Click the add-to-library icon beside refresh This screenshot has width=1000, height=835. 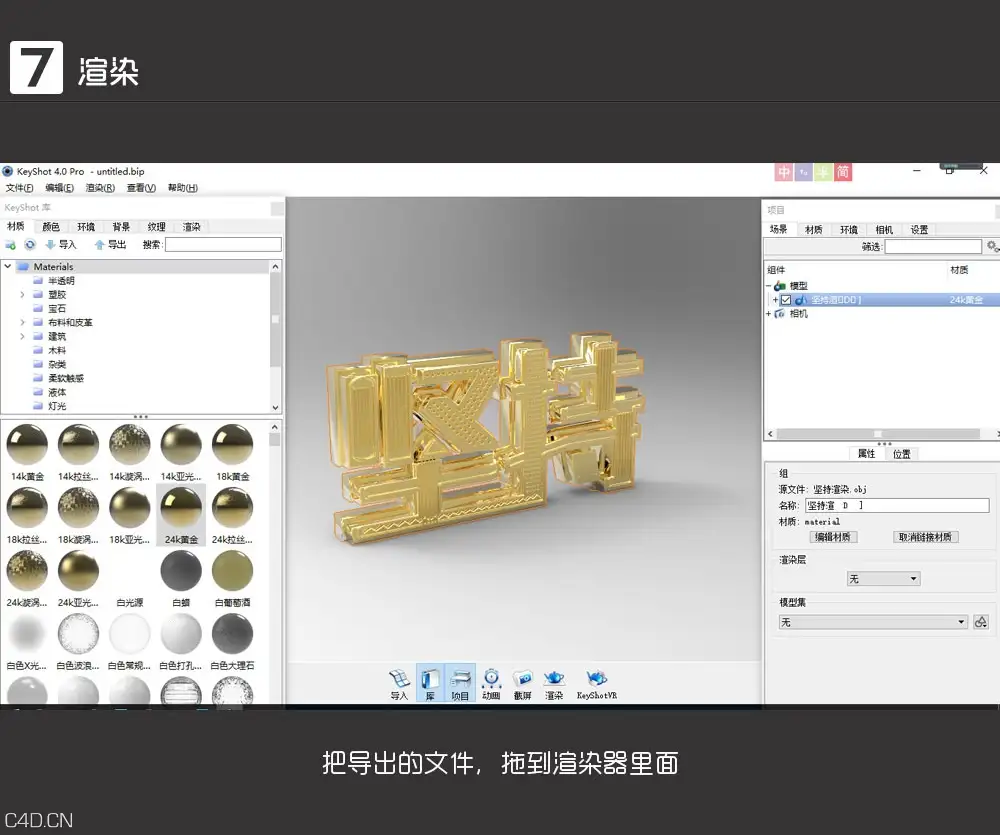click(x=10, y=245)
